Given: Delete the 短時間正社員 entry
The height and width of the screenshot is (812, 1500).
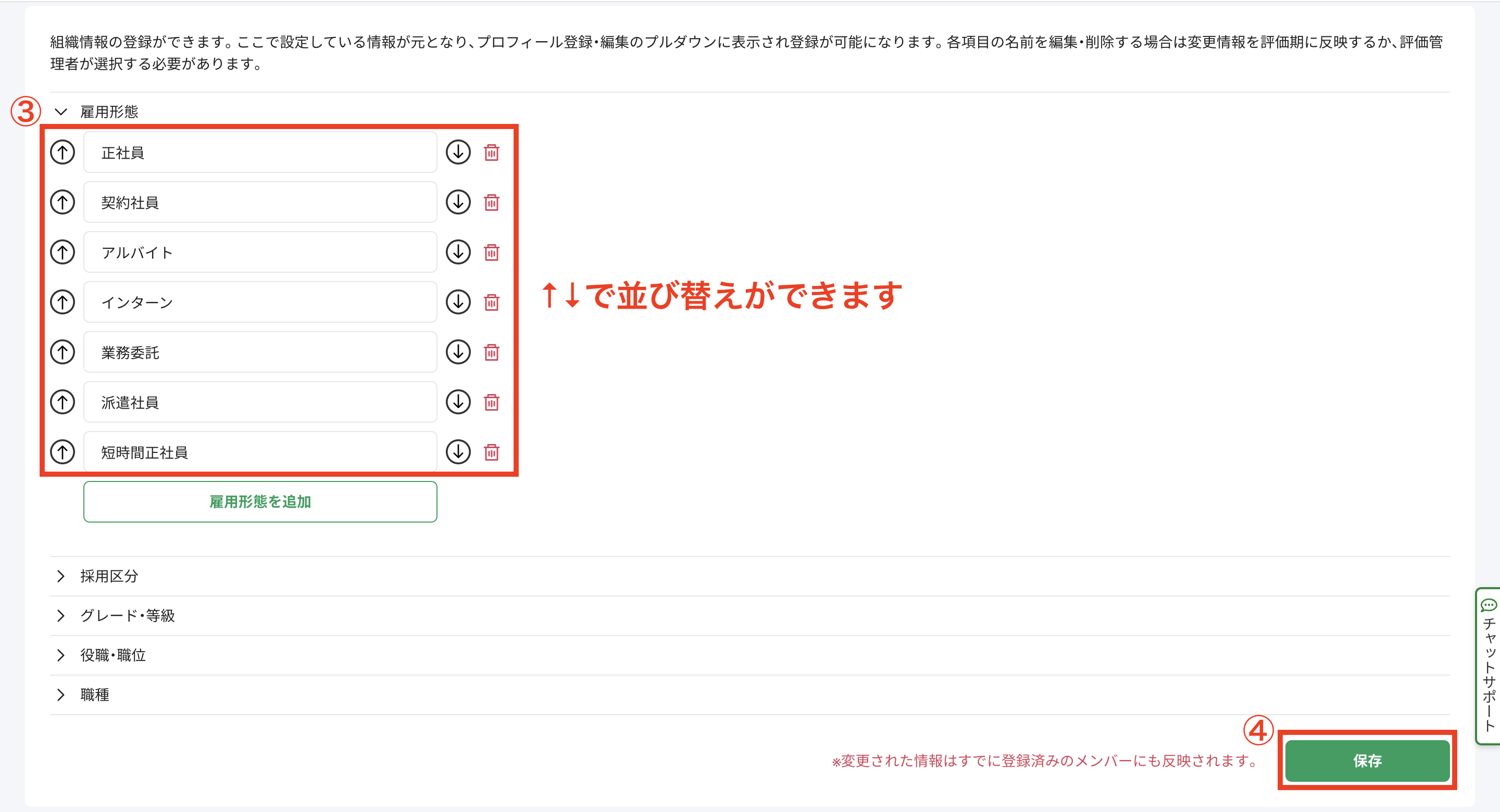Looking at the screenshot, I should click(x=492, y=452).
